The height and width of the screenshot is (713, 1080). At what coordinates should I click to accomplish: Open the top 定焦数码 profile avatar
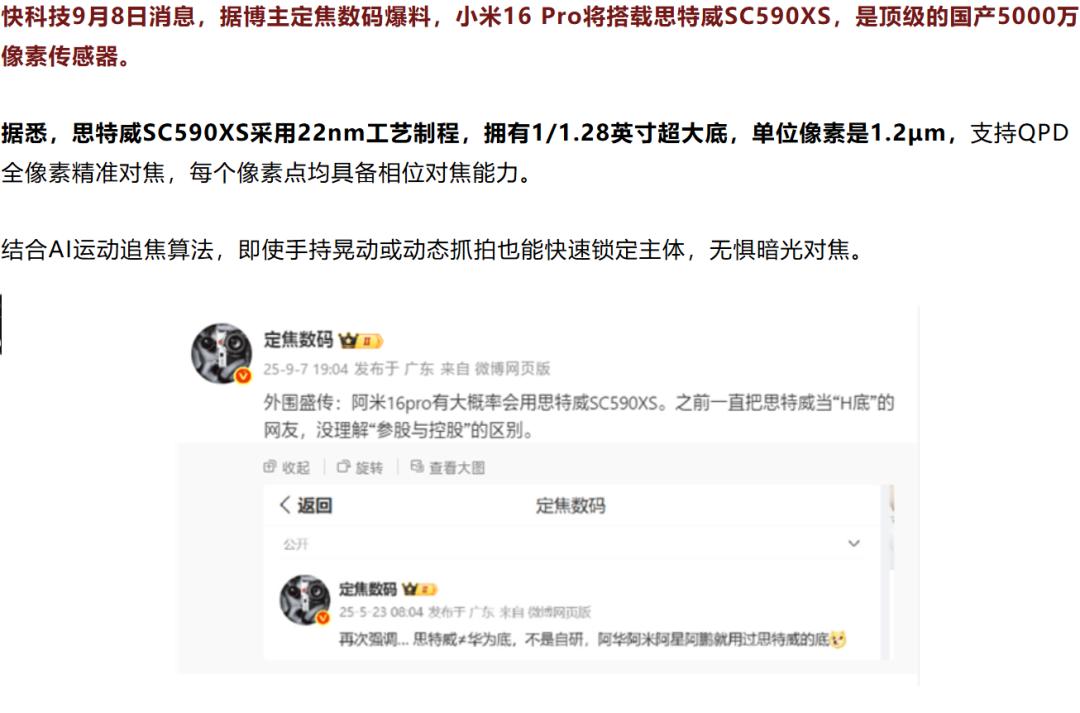[221, 353]
